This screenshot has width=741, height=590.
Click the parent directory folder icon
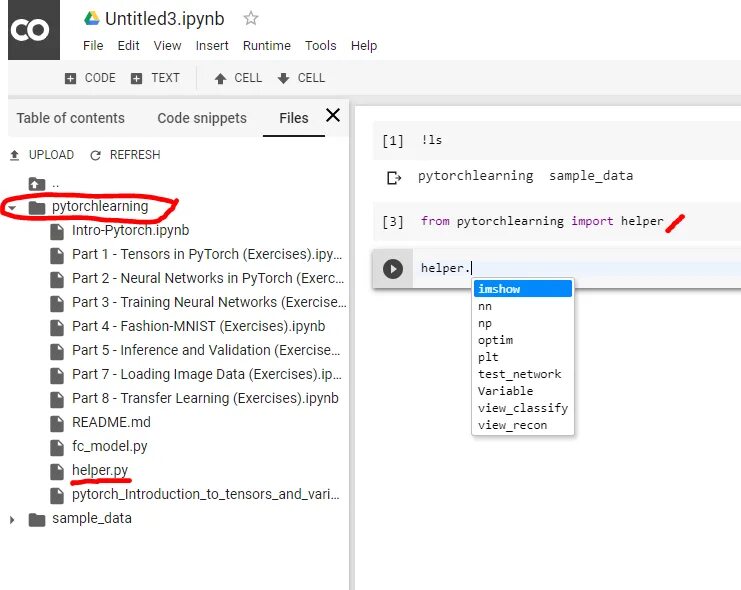click(x=37, y=183)
